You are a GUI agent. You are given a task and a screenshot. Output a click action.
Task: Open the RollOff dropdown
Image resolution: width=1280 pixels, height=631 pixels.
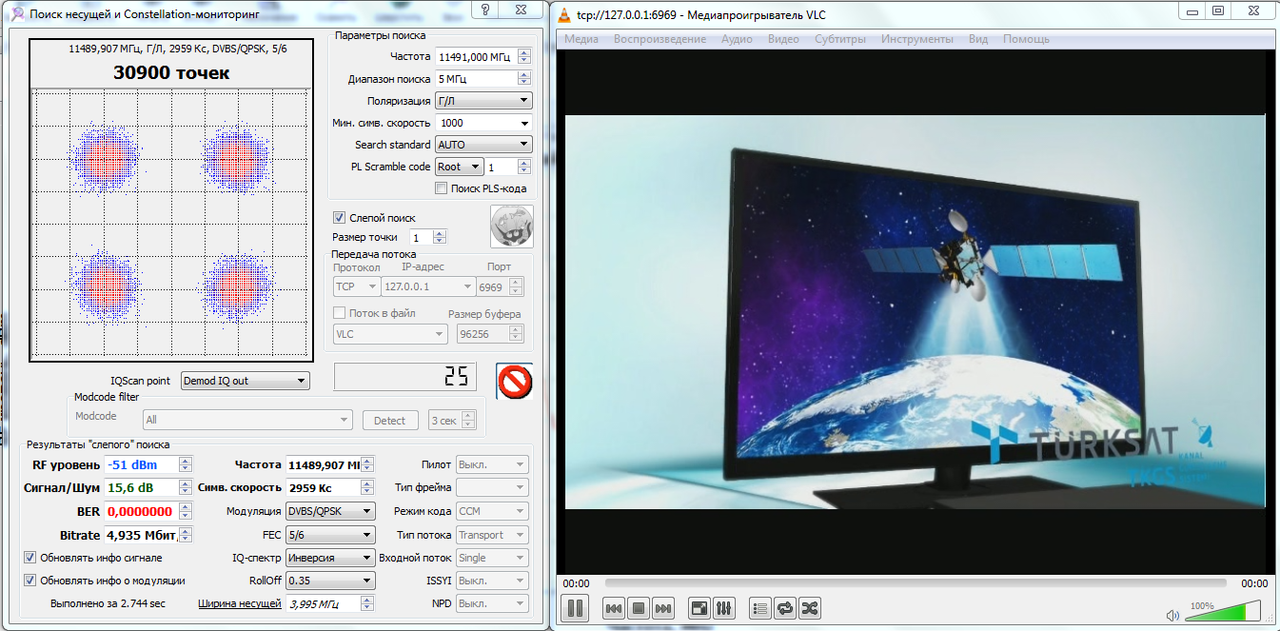pyautogui.click(x=329, y=580)
